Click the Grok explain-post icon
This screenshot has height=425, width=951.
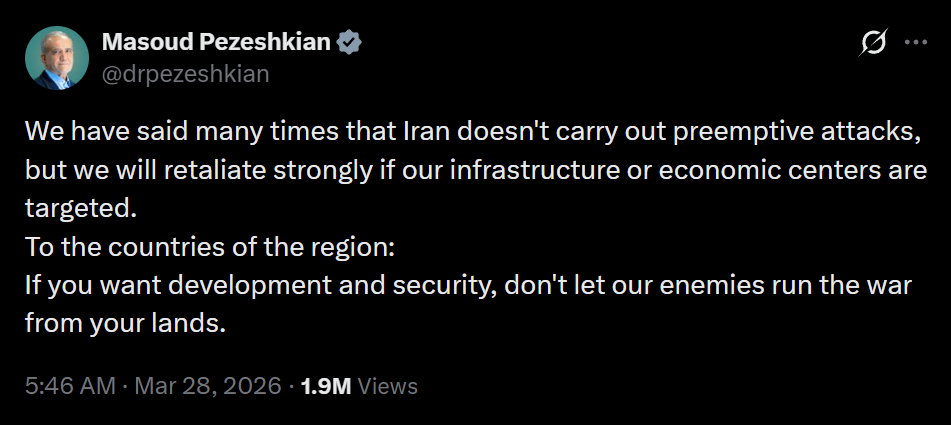[x=872, y=43]
